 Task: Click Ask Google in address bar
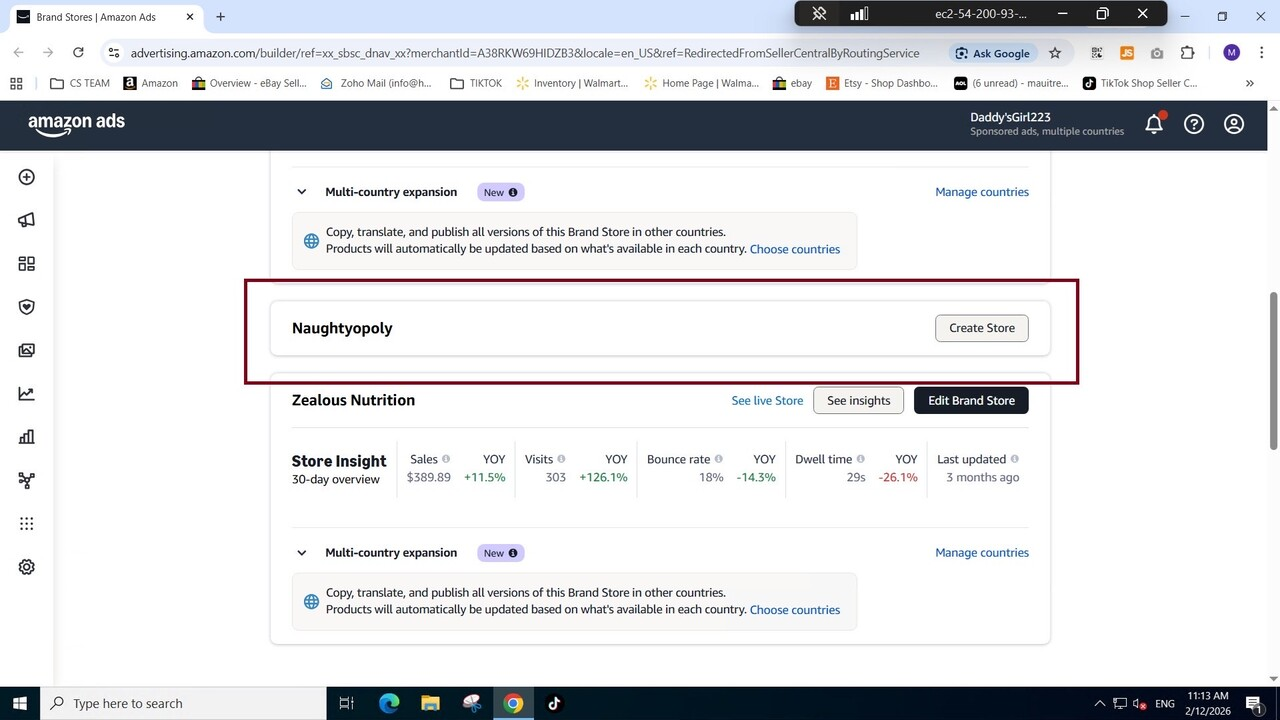(x=992, y=53)
